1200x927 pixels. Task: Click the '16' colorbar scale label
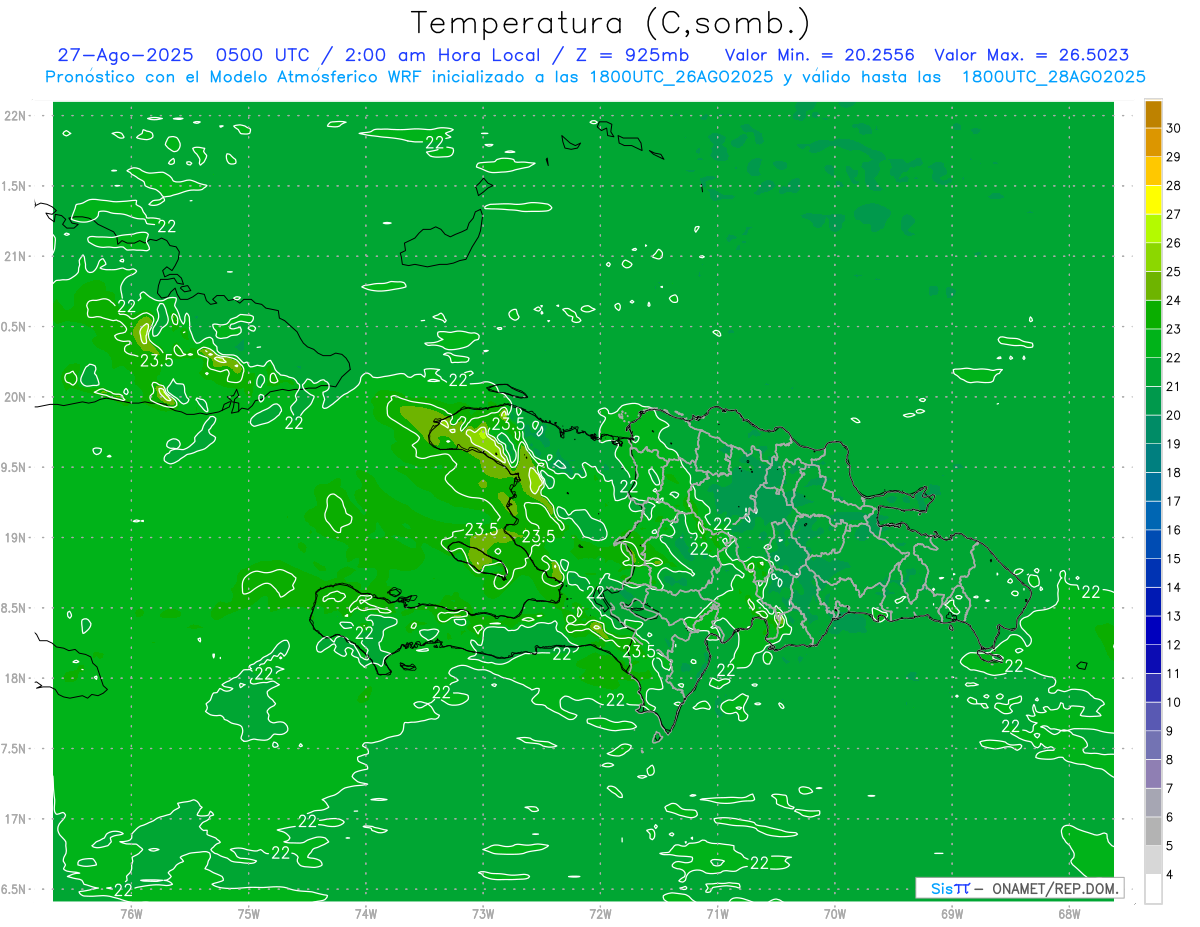pos(1175,530)
